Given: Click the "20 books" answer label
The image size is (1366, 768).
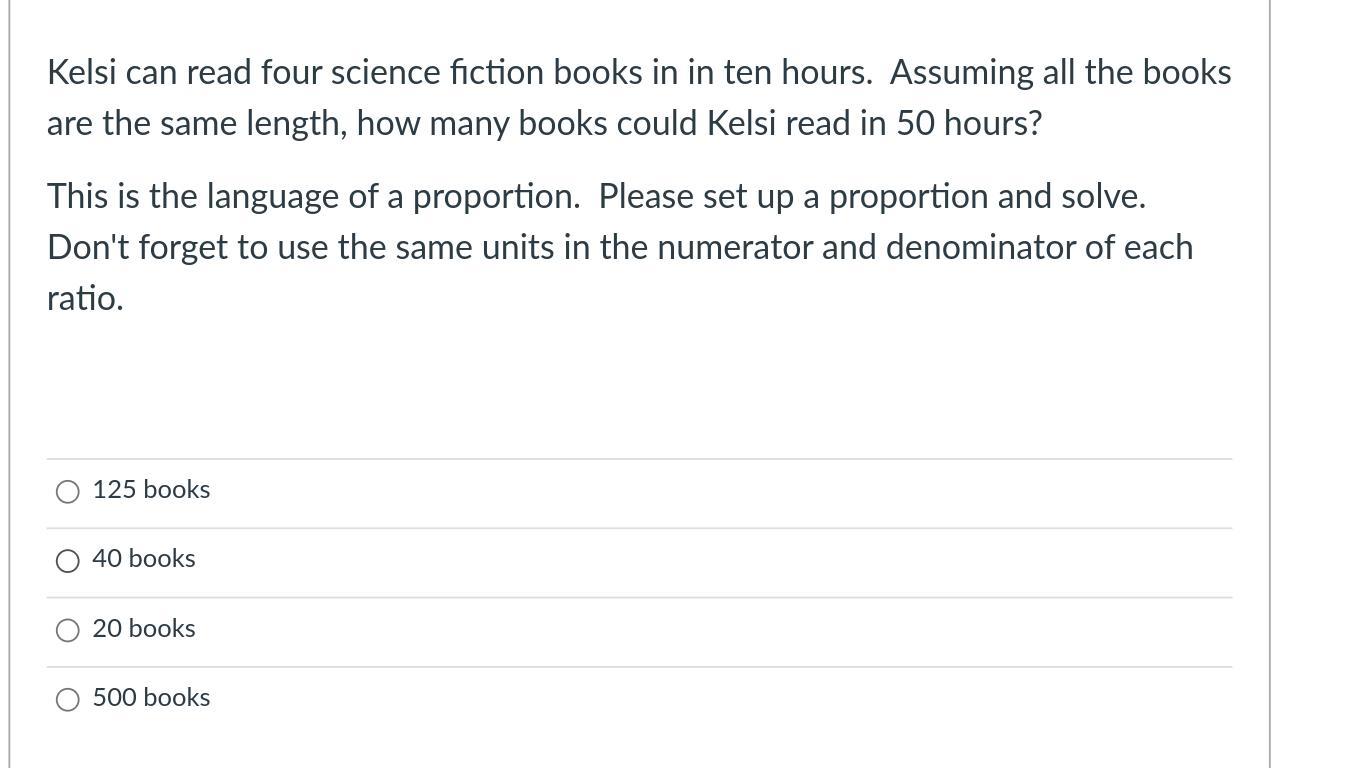Looking at the screenshot, I should click(144, 629).
